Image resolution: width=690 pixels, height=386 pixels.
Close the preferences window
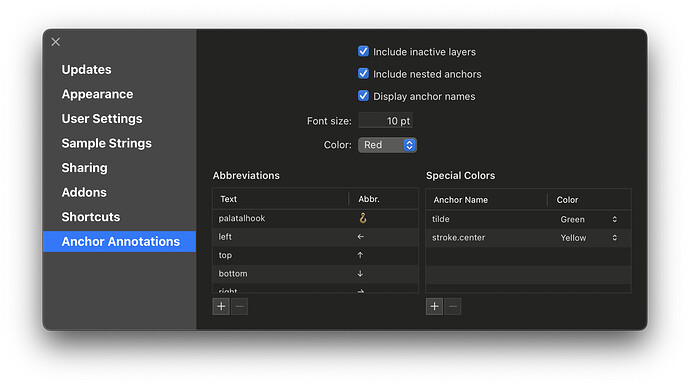(55, 42)
